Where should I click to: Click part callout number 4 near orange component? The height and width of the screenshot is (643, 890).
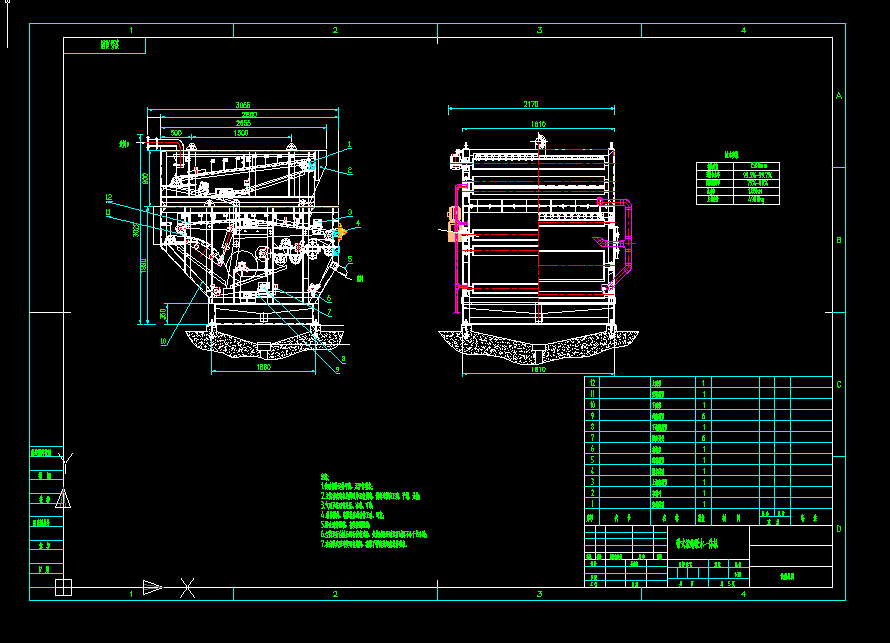[358, 223]
